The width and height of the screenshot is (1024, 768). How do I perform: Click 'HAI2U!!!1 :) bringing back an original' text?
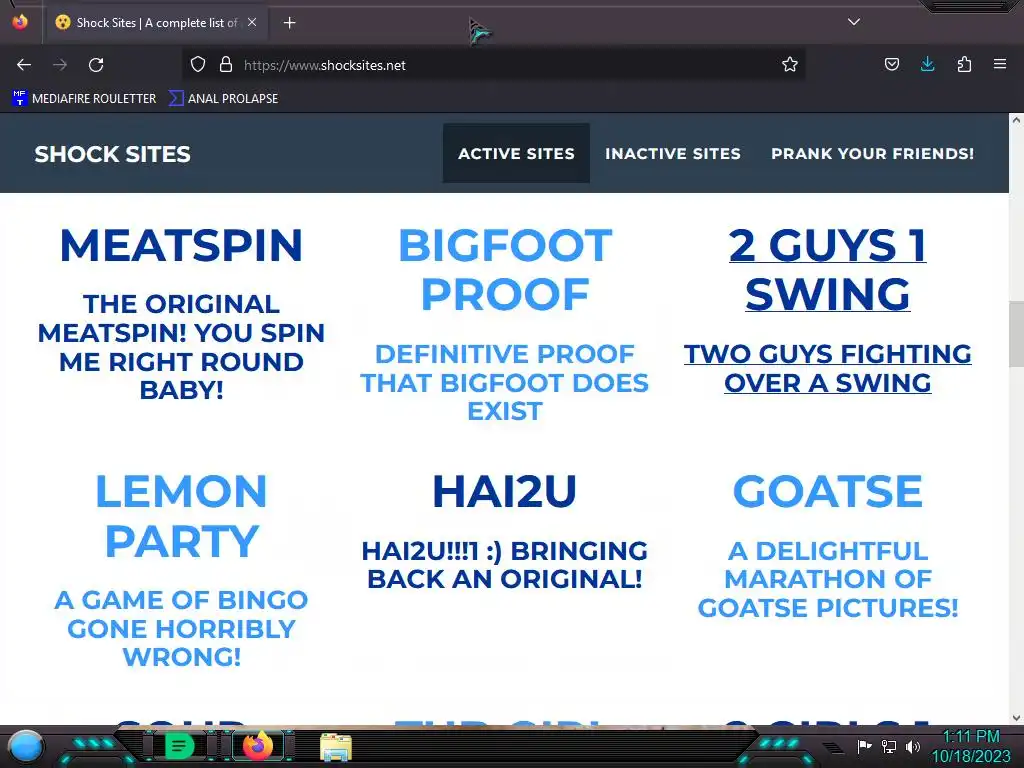504,565
